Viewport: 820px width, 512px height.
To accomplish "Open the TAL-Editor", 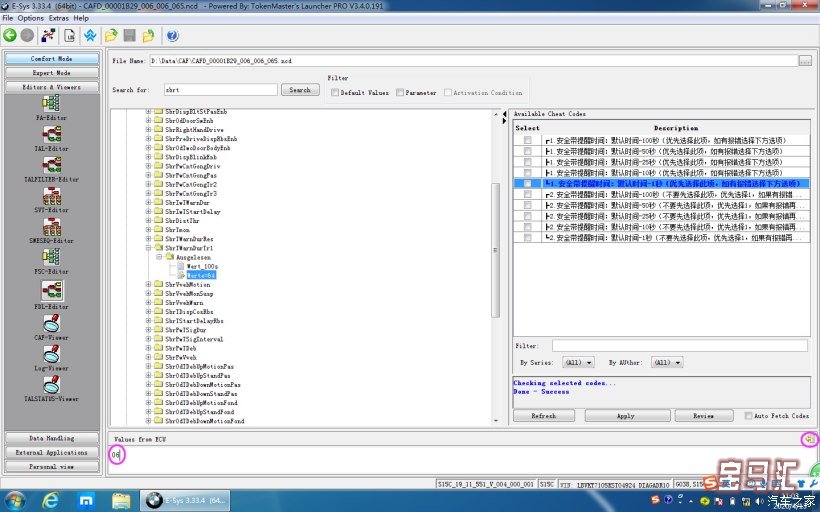I will coord(51,139).
